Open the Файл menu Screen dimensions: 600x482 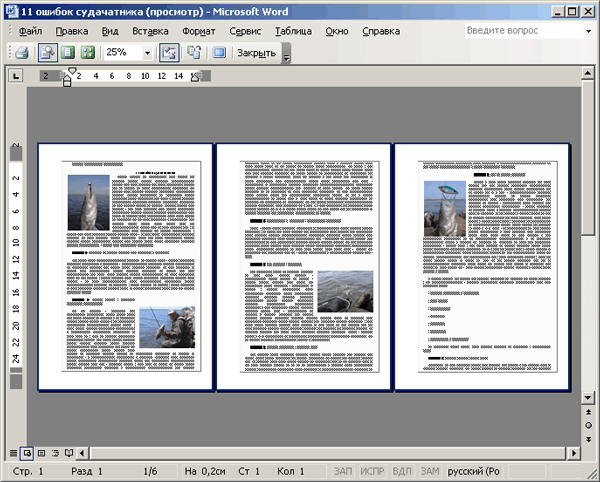(x=31, y=31)
